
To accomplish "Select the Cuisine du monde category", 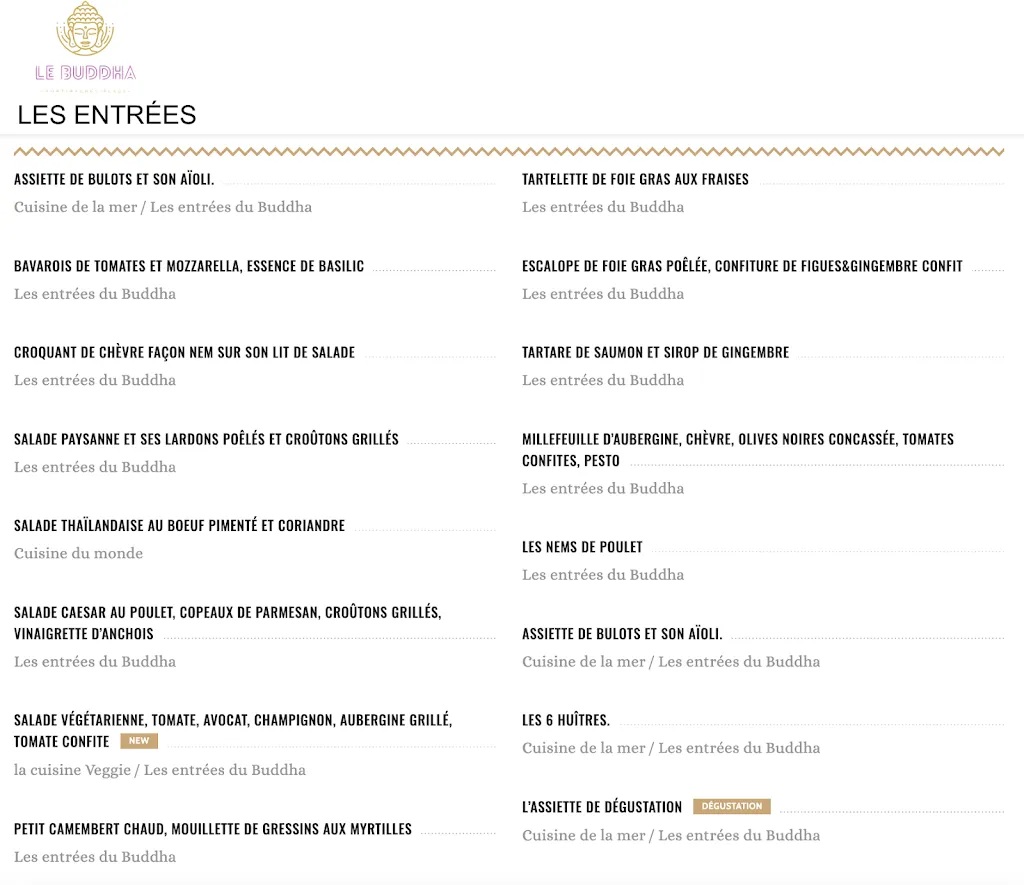I will 78,553.
